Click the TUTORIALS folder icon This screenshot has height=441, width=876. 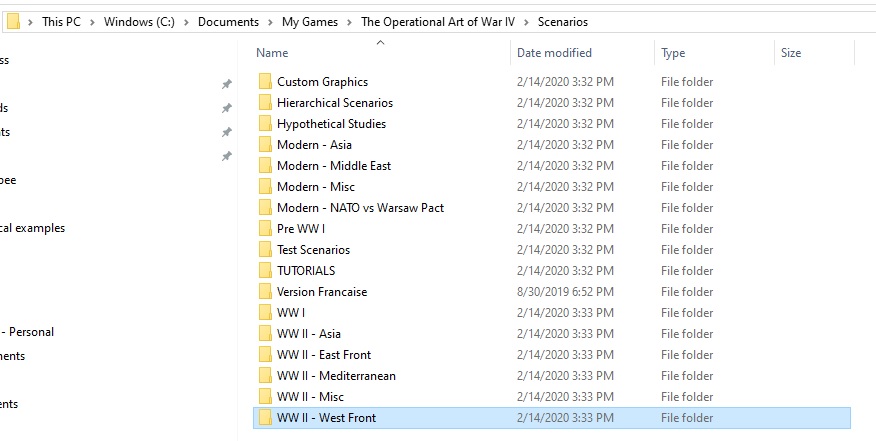coord(265,271)
